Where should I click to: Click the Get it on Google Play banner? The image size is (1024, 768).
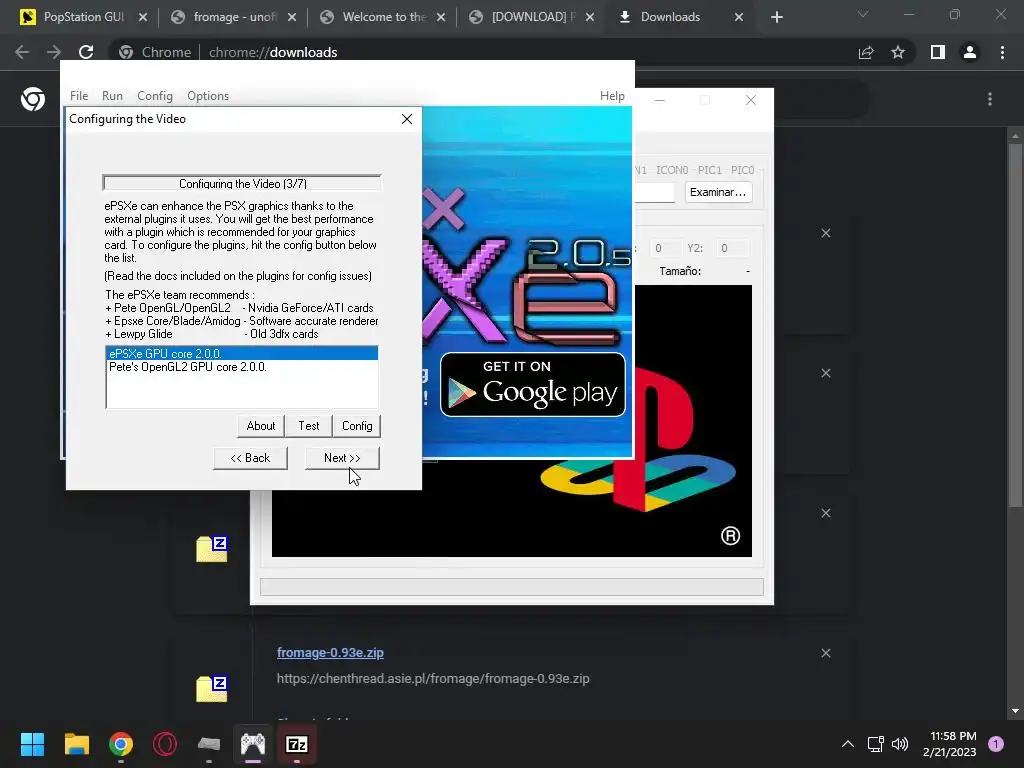[533, 385]
